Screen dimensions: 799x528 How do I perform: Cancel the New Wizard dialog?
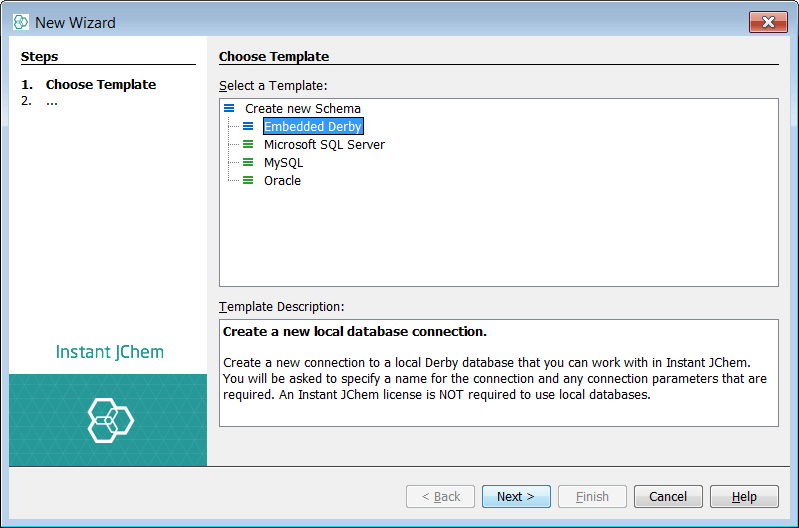(667, 497)
